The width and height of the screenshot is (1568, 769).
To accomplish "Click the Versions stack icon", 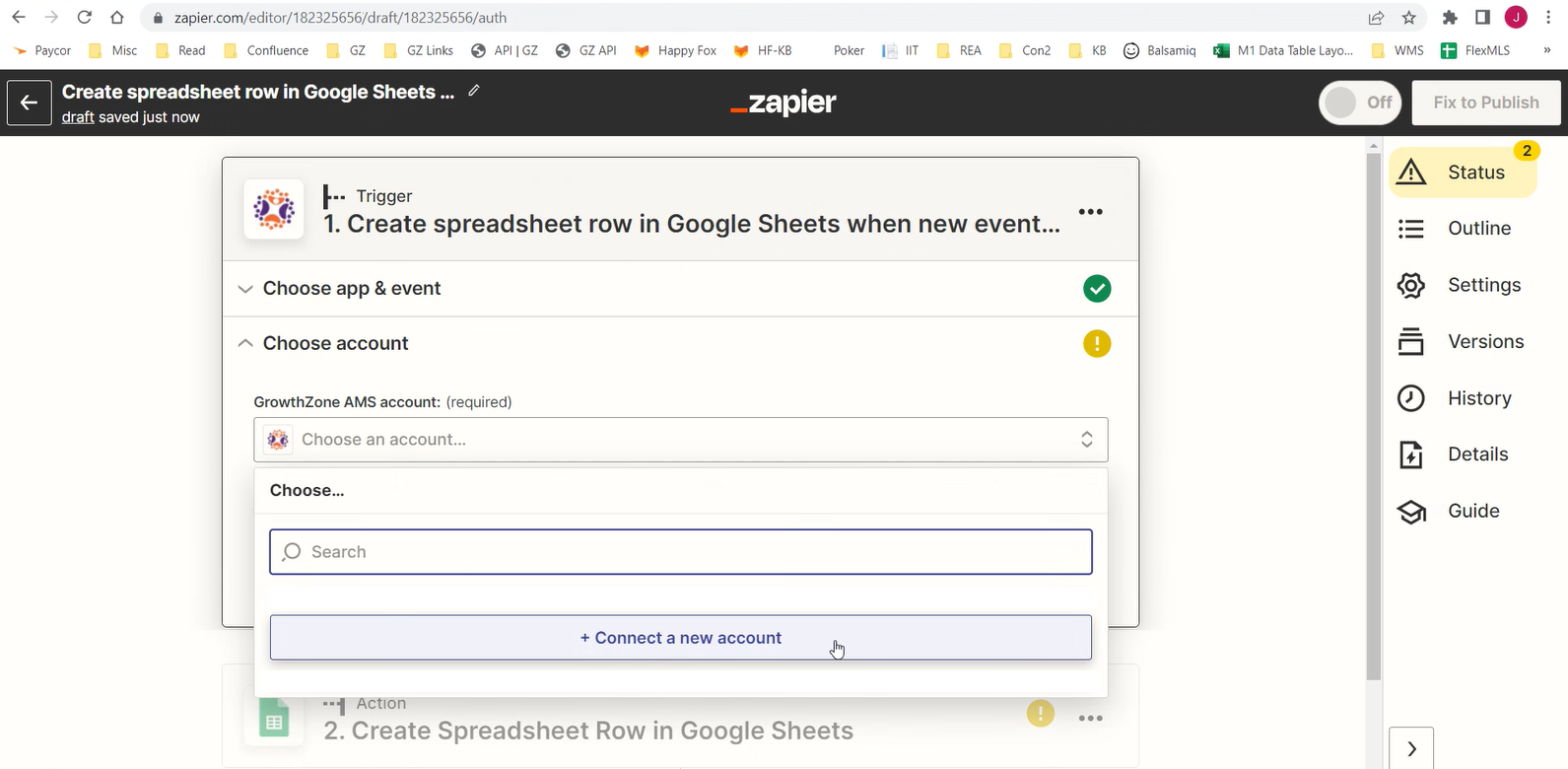I will tap(1411, 342).
